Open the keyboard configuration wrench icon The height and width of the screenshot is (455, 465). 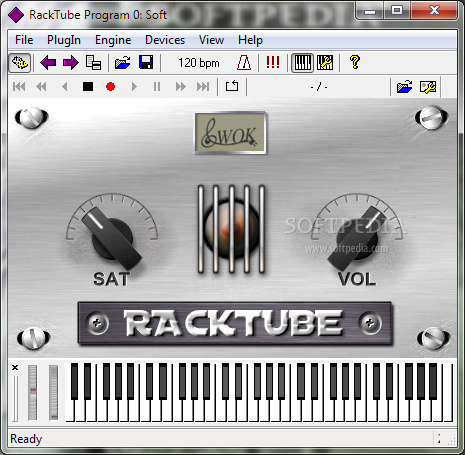click(x=325, y=63)
